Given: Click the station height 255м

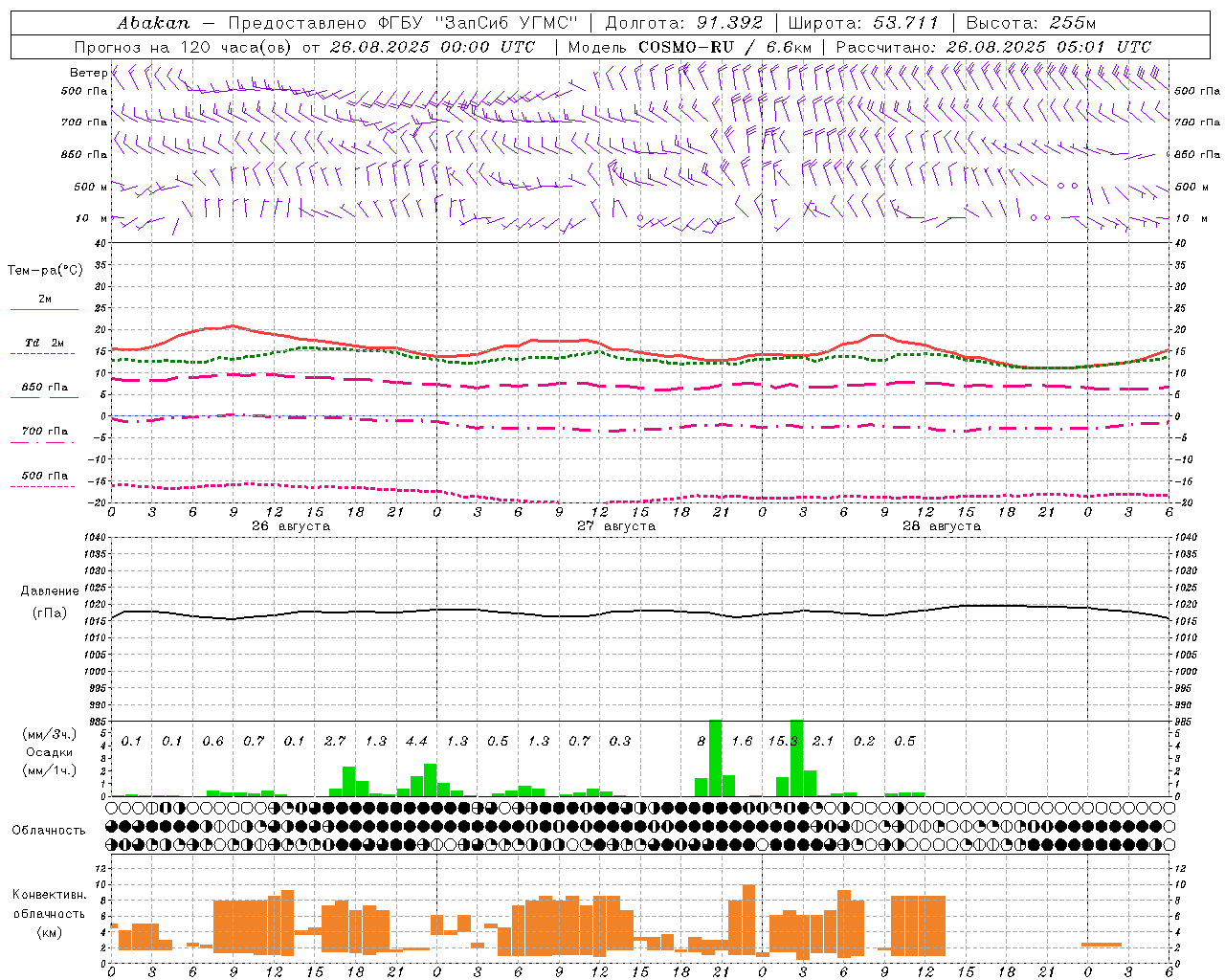Looking at the screenshot, I should (1071, 23).
